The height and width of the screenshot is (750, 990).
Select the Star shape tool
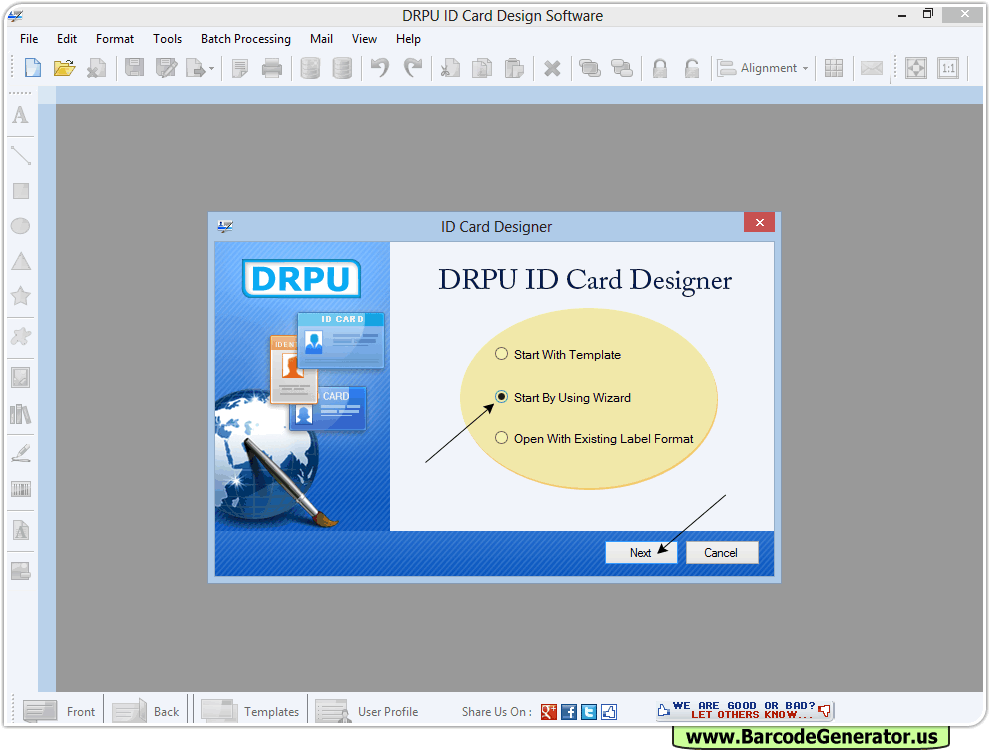click(x=21, y=295)
